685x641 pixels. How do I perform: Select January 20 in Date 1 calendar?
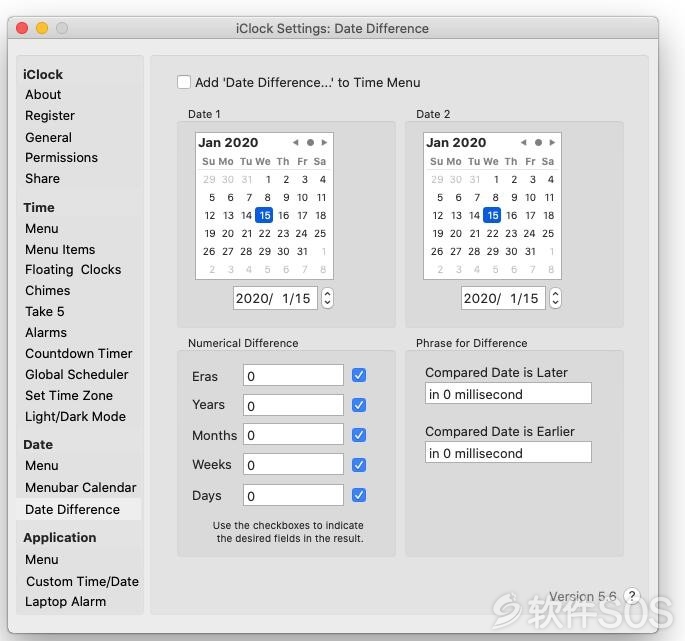click(x=228, y=233)
